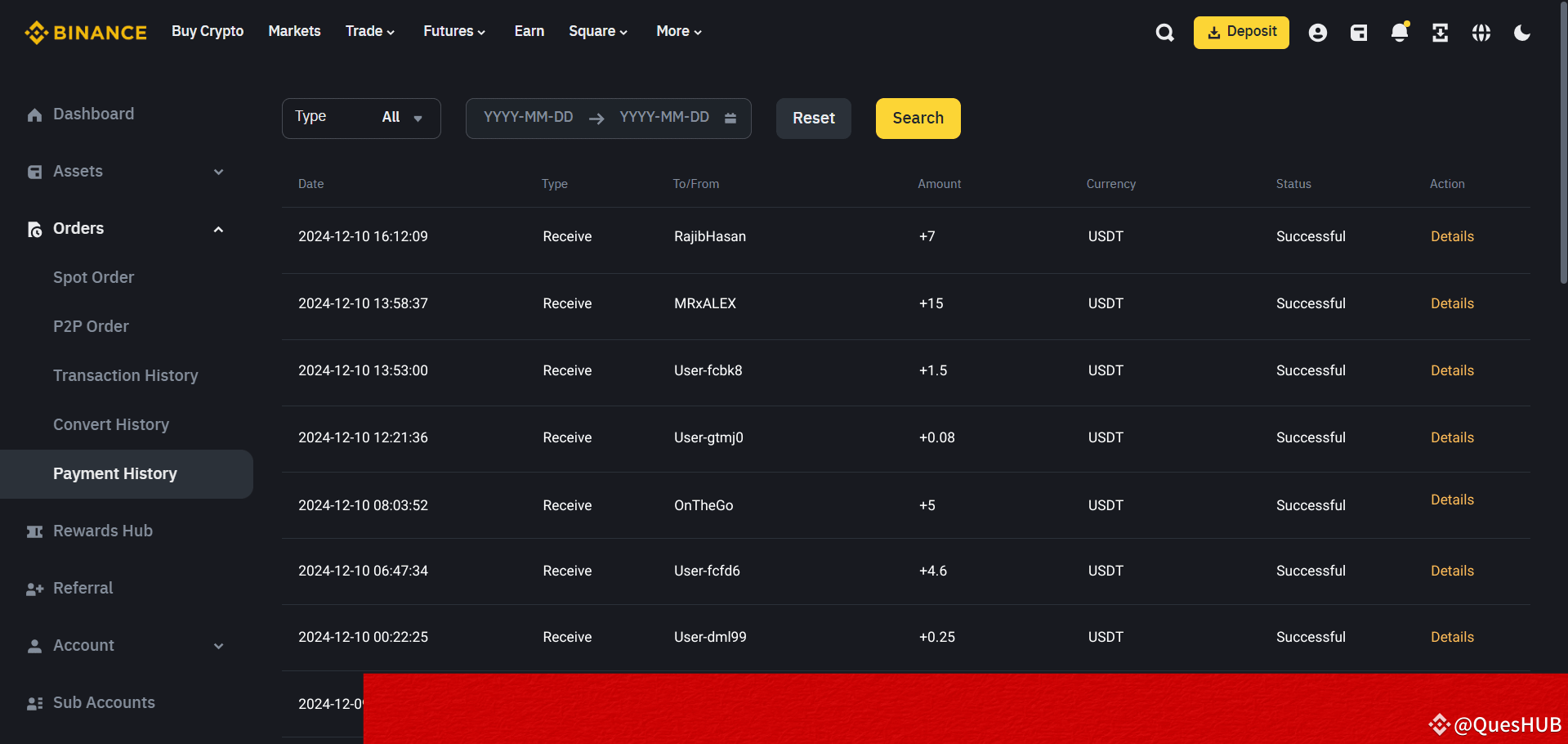
Task: Click the +4.6 amount cell
Action: [932, 571]
